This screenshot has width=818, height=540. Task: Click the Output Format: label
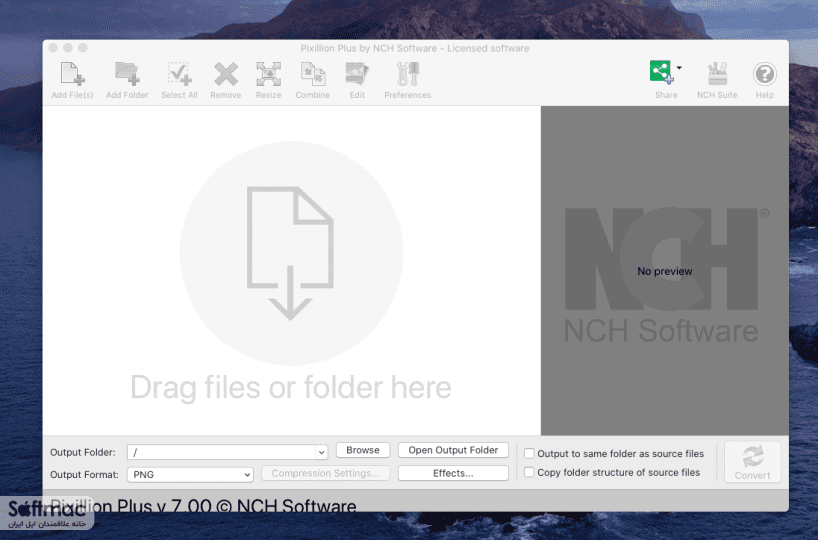(x=85, y=475)
